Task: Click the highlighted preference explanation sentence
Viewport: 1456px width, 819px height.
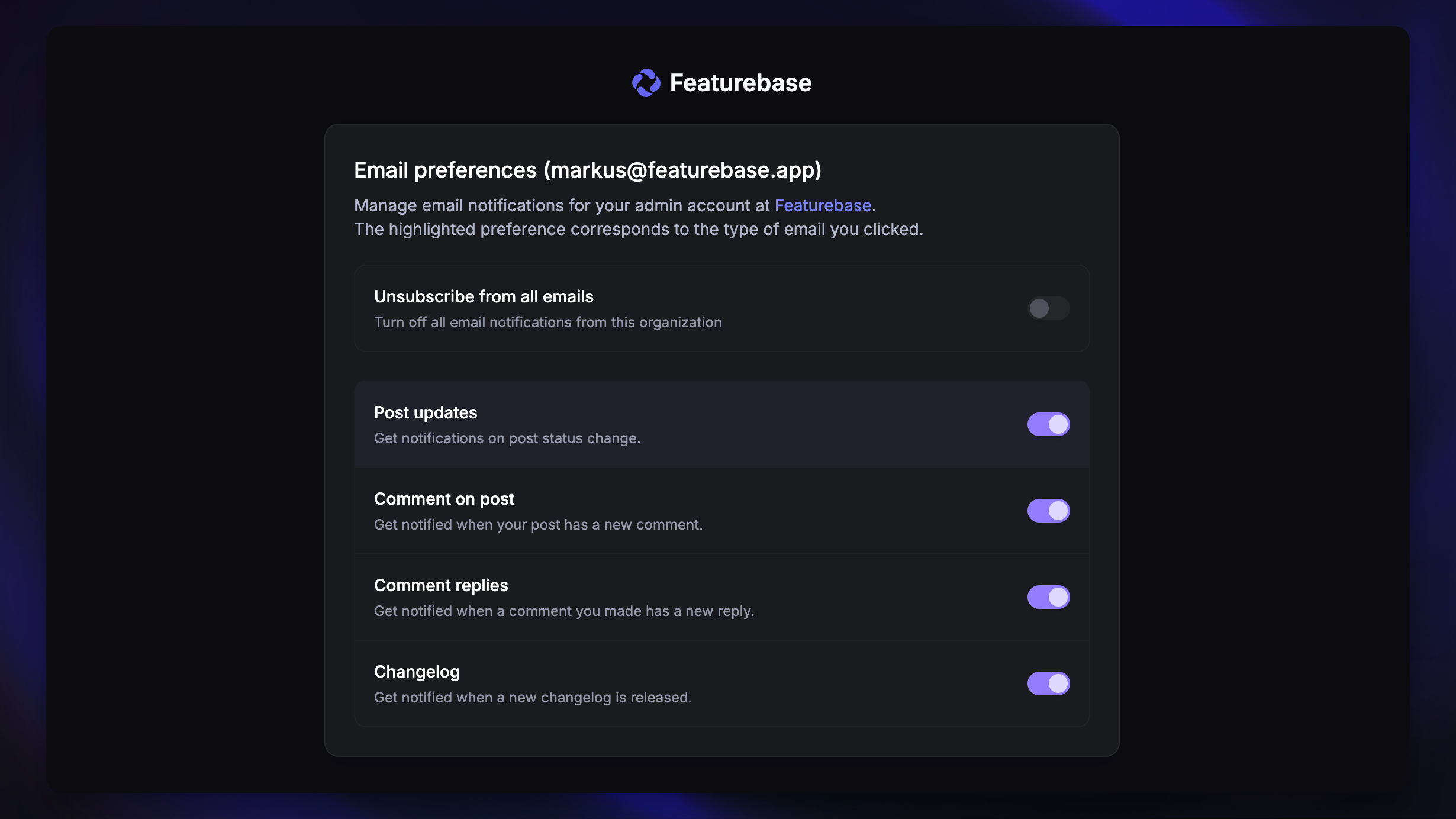Action: tap(638, 229)
